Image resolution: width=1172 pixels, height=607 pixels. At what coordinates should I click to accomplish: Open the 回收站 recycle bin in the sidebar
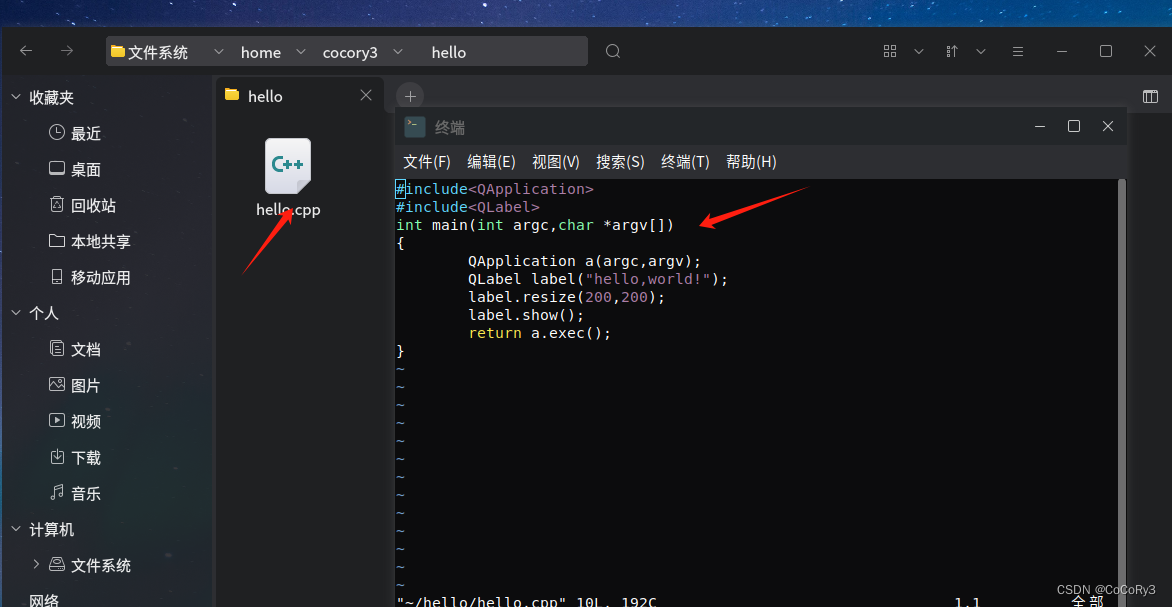87,205
